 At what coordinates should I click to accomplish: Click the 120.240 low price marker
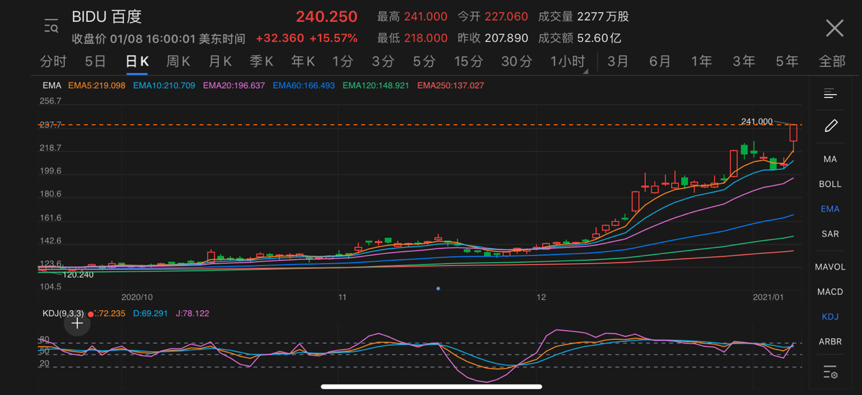tap(78, 274)
